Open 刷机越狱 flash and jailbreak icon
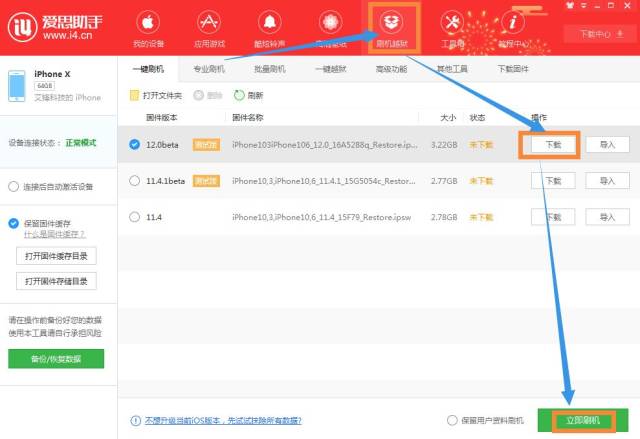Image resolution: width=640 pixels, height=439 pixels. tap(391, 22)
